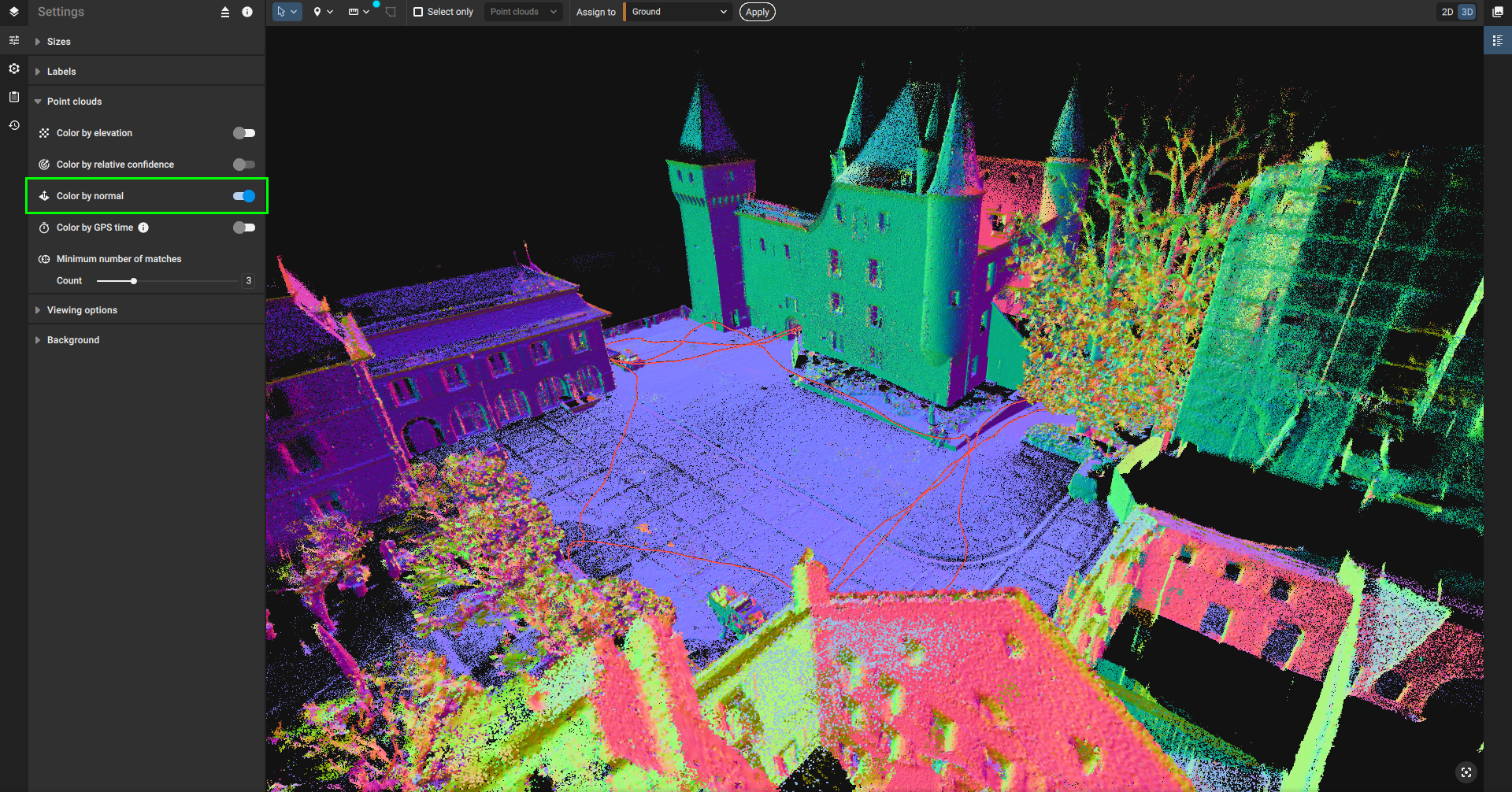Open the Settings gear in left sidebar

coord(13,68)
